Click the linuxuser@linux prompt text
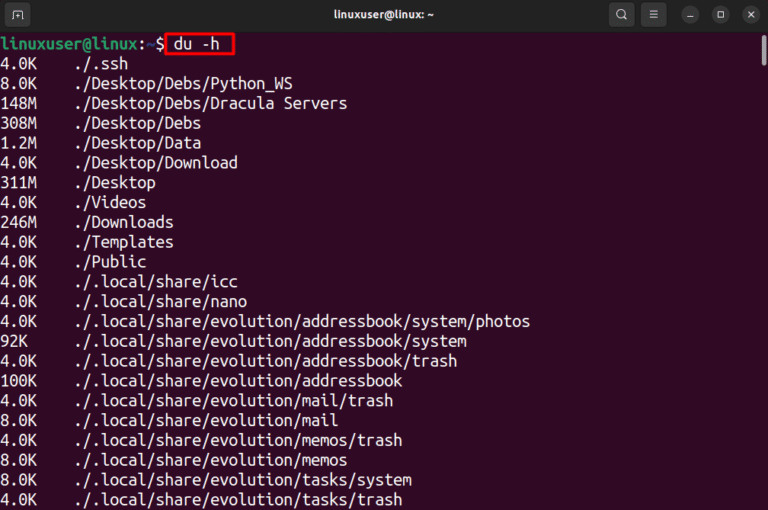Screen dimensions: 768x510 [69, 44]
